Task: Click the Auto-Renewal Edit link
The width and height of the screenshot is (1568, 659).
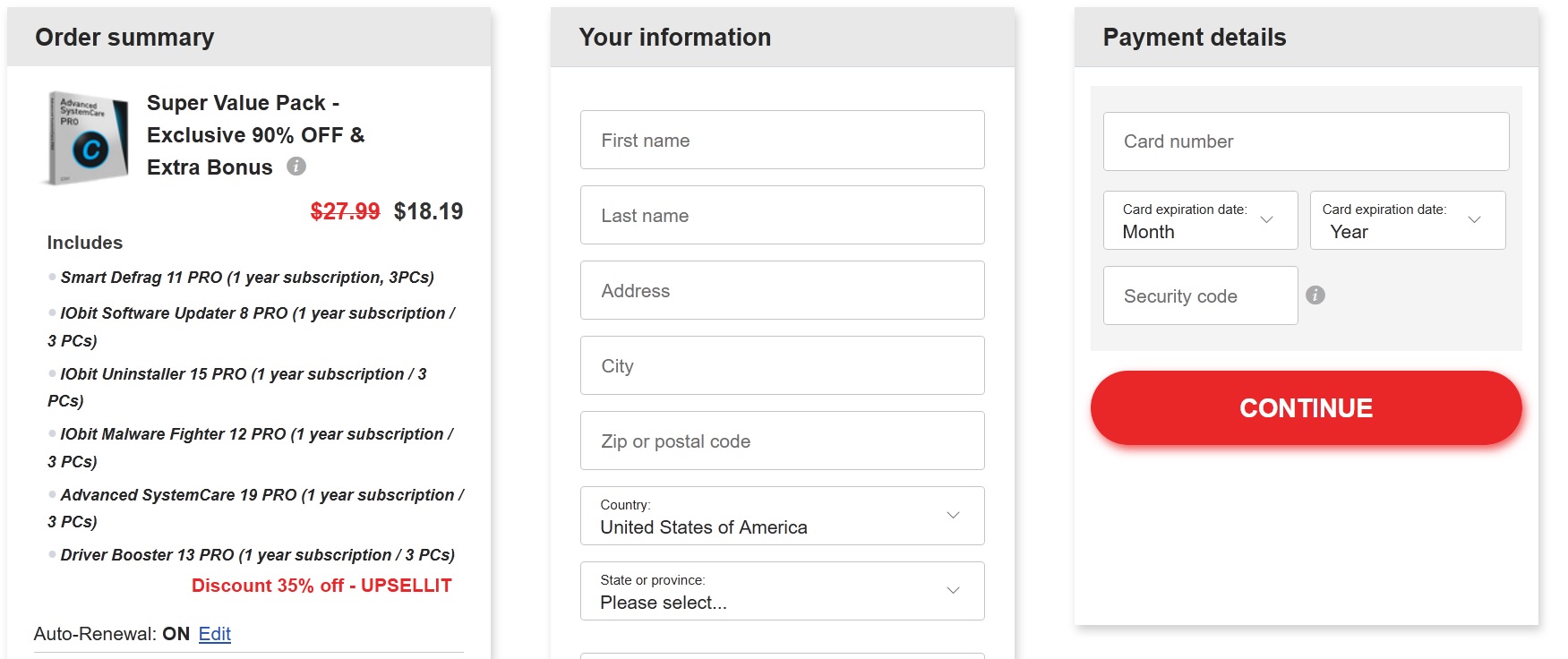Action: point(214,634)
